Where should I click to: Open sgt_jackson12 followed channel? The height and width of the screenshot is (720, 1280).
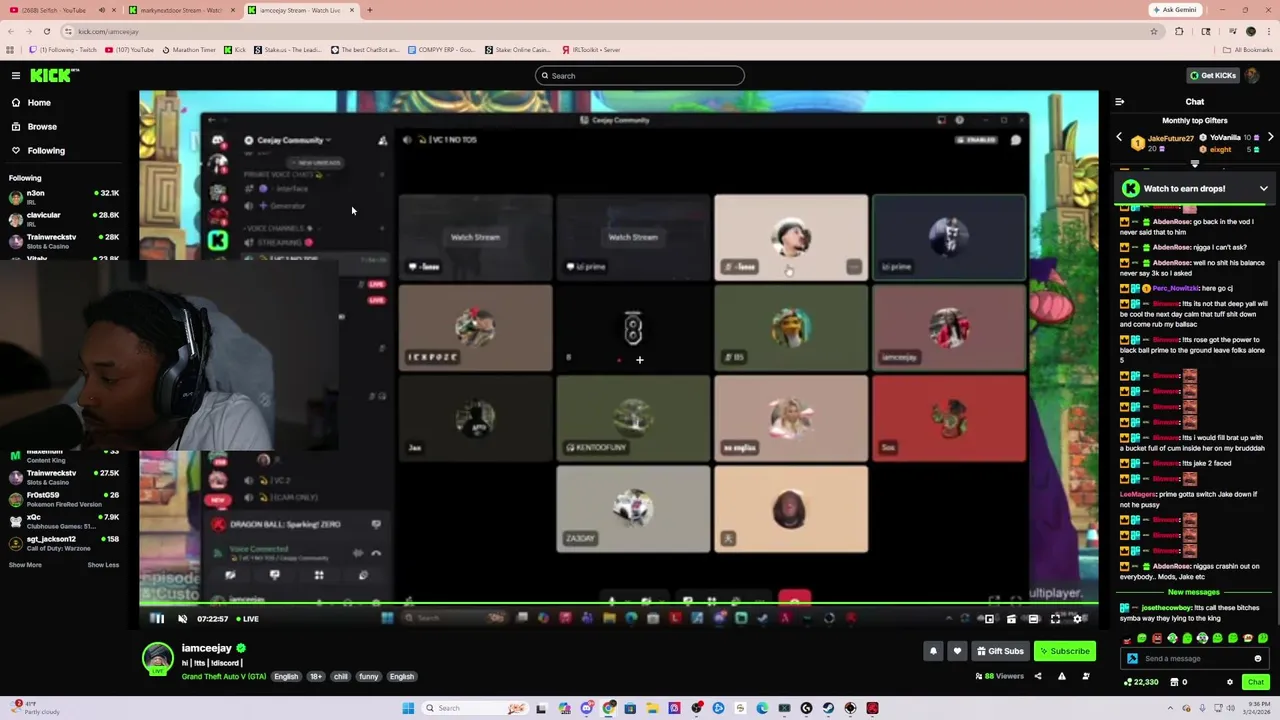pos(64,543)
